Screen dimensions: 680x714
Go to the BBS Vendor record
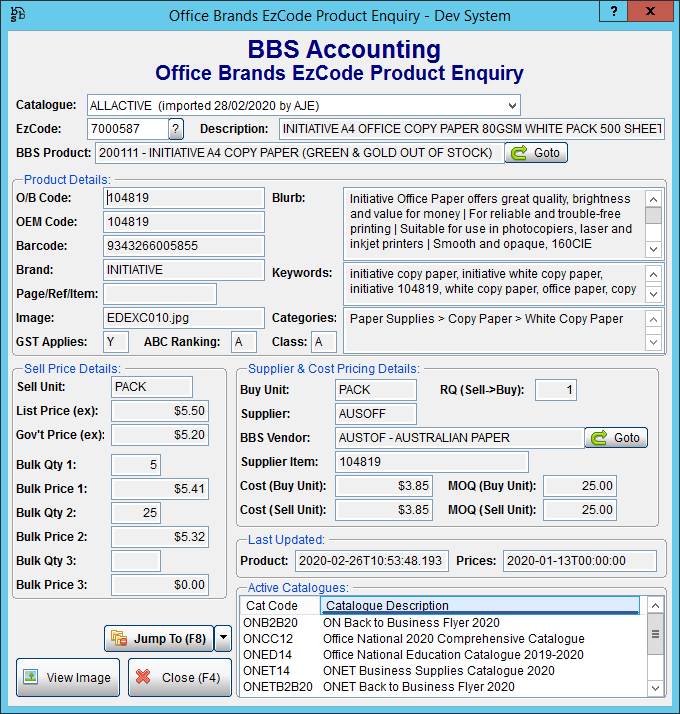click(616, 438)
